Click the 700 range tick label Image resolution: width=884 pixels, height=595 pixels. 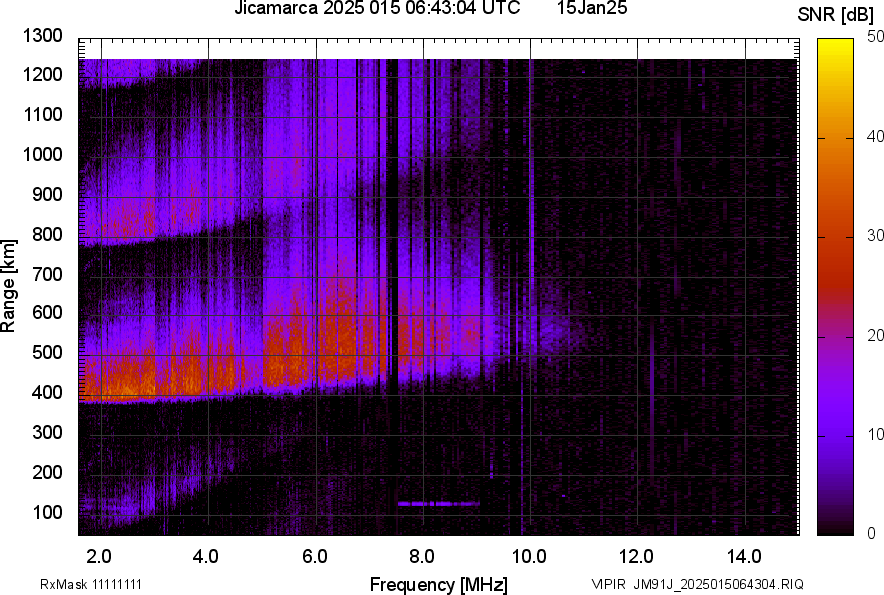click(x=47, y=273)
